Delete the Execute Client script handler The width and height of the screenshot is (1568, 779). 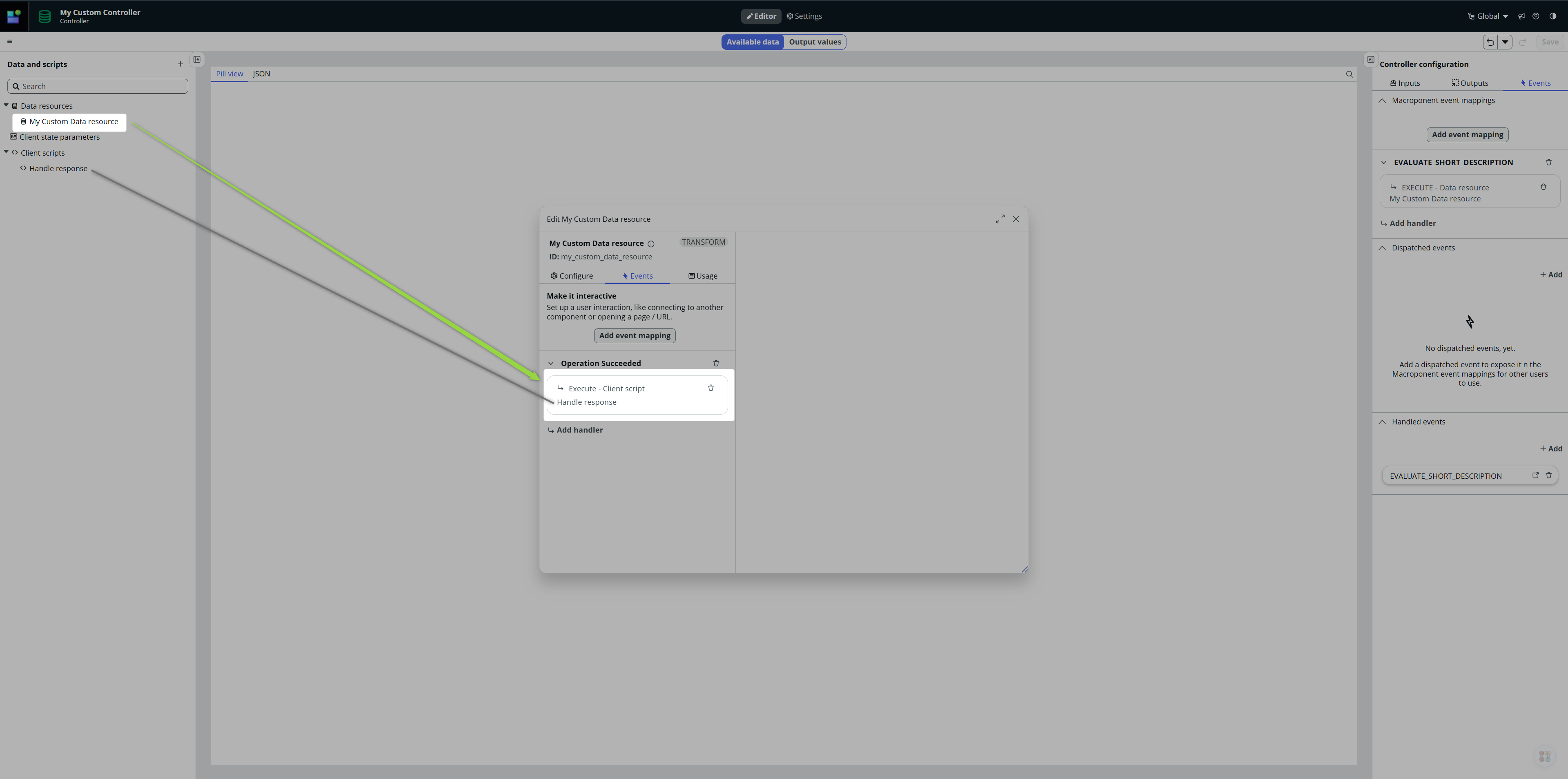click(710, 388)
